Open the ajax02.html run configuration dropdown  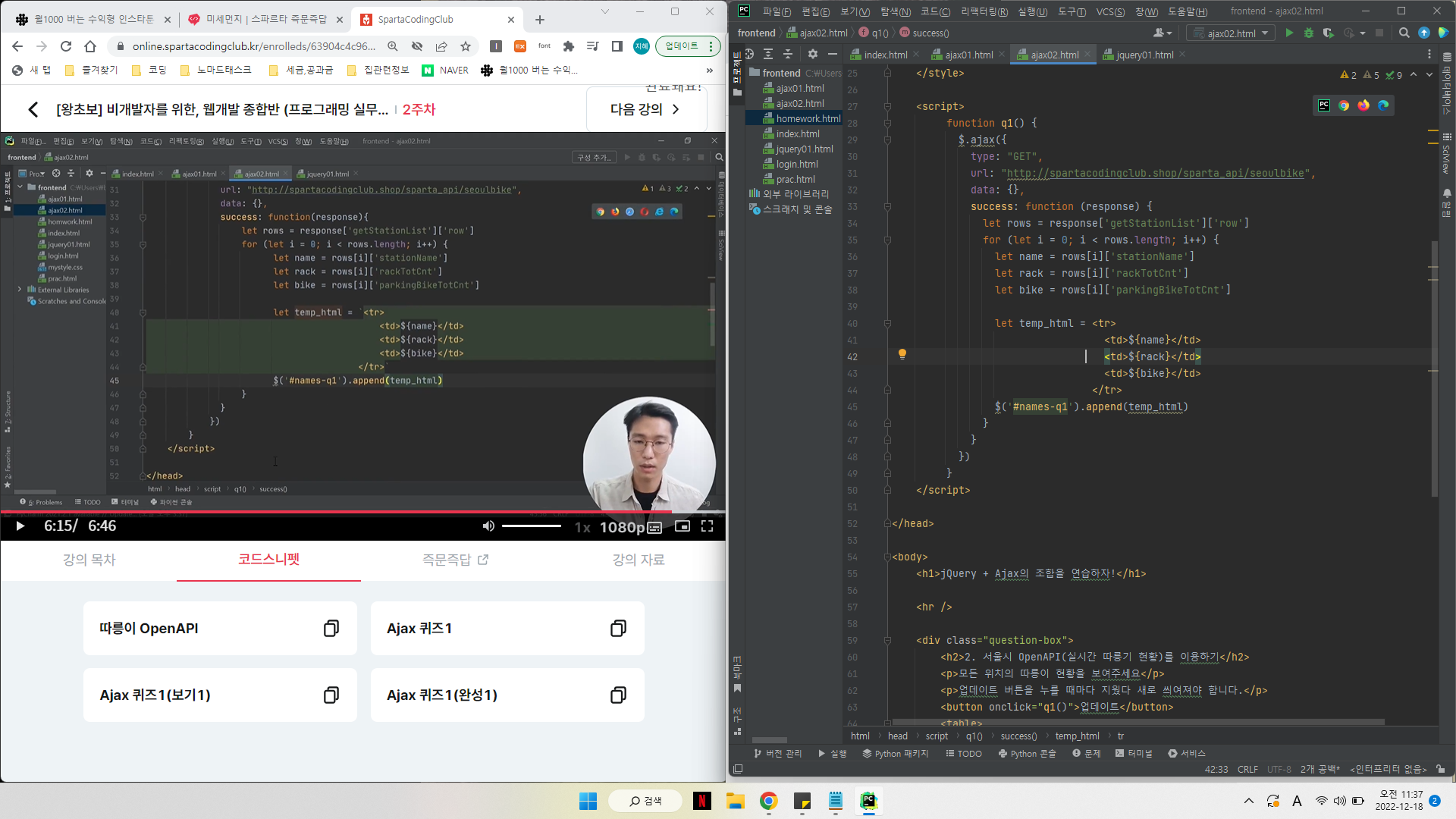coord(1231,33)
